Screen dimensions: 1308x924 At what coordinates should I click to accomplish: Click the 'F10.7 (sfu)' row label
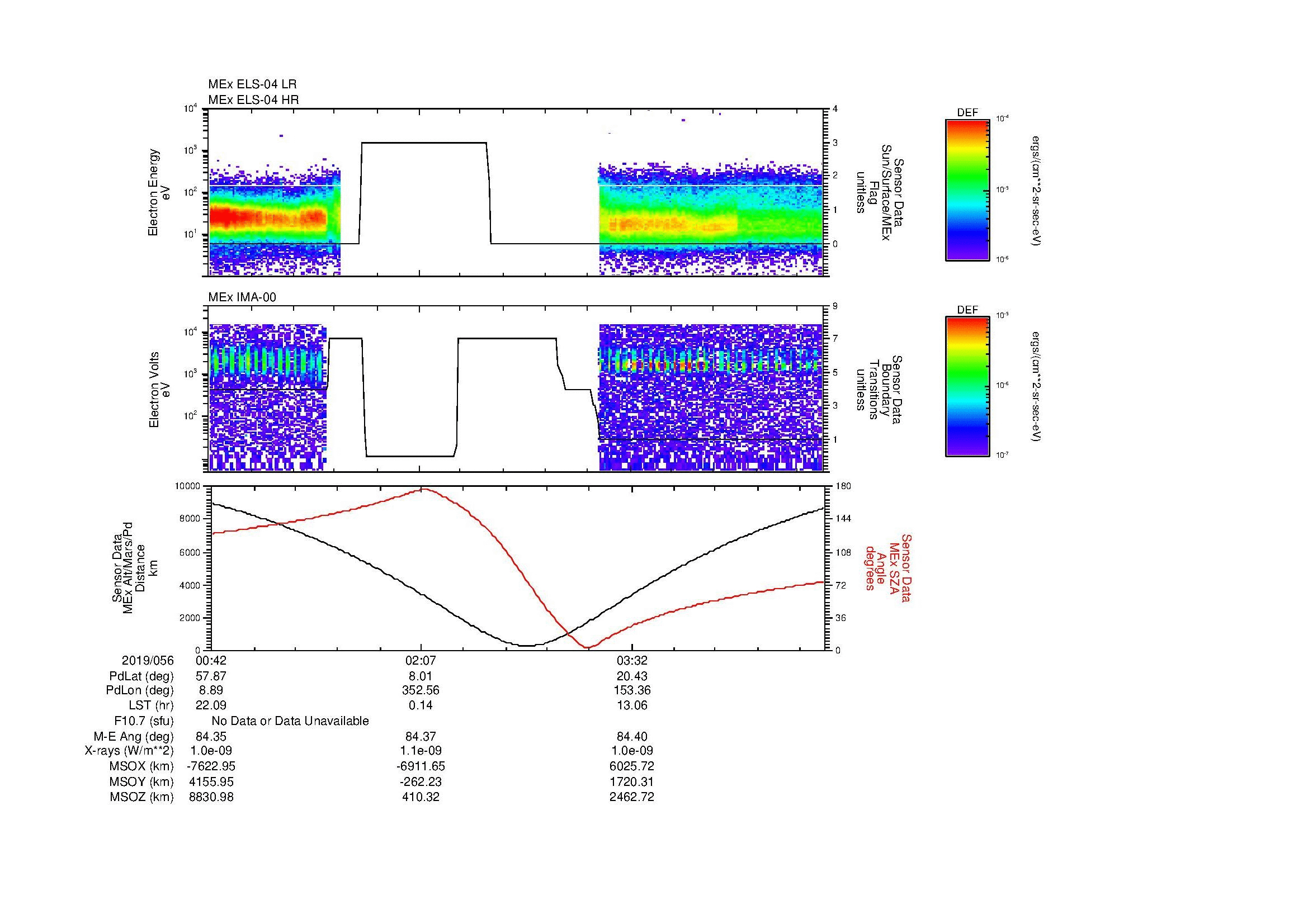pyautogui.click(x=144, y=721)
